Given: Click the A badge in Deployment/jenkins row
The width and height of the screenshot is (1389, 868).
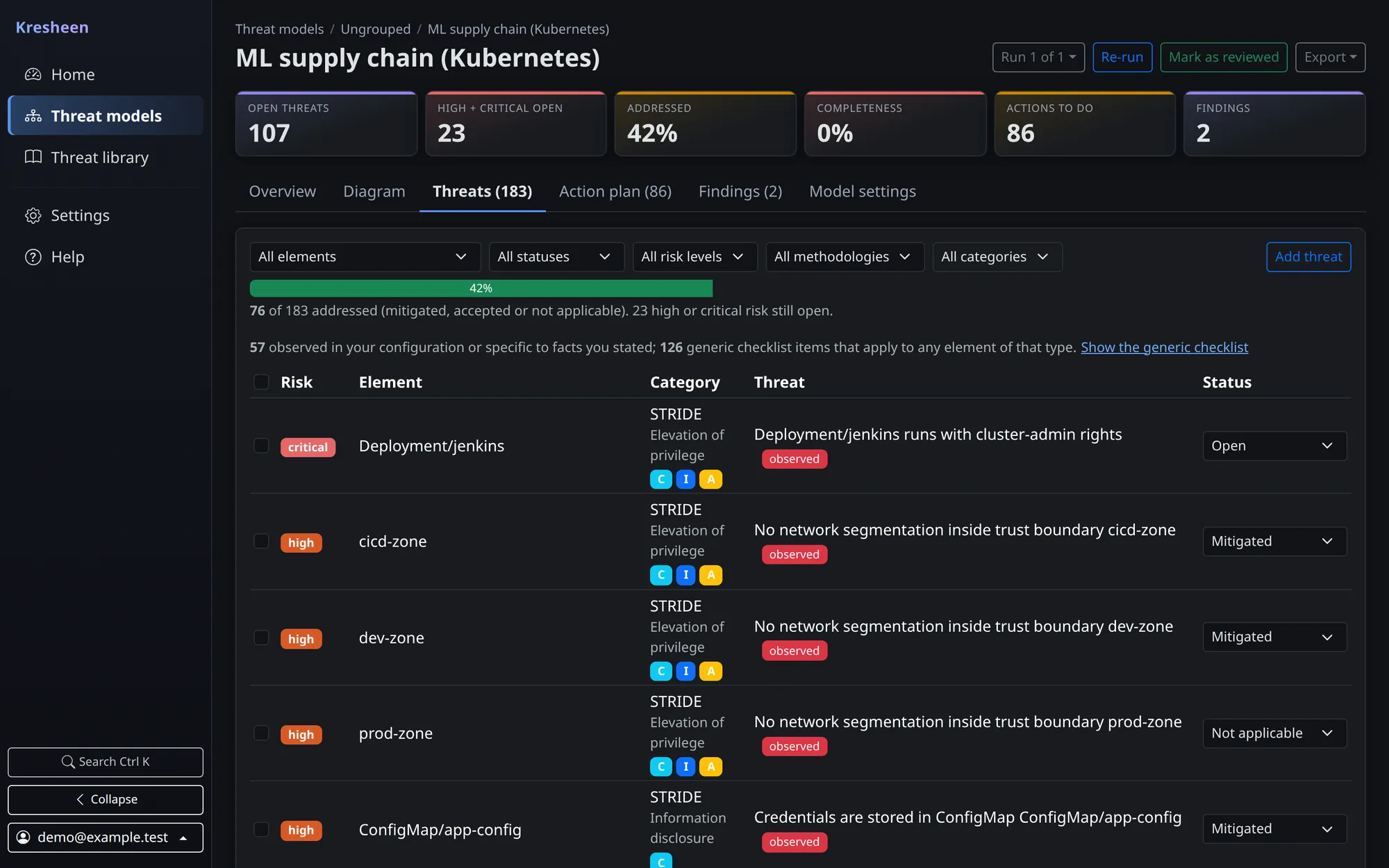Looking at the screenshot, I should tap(711, 479).
